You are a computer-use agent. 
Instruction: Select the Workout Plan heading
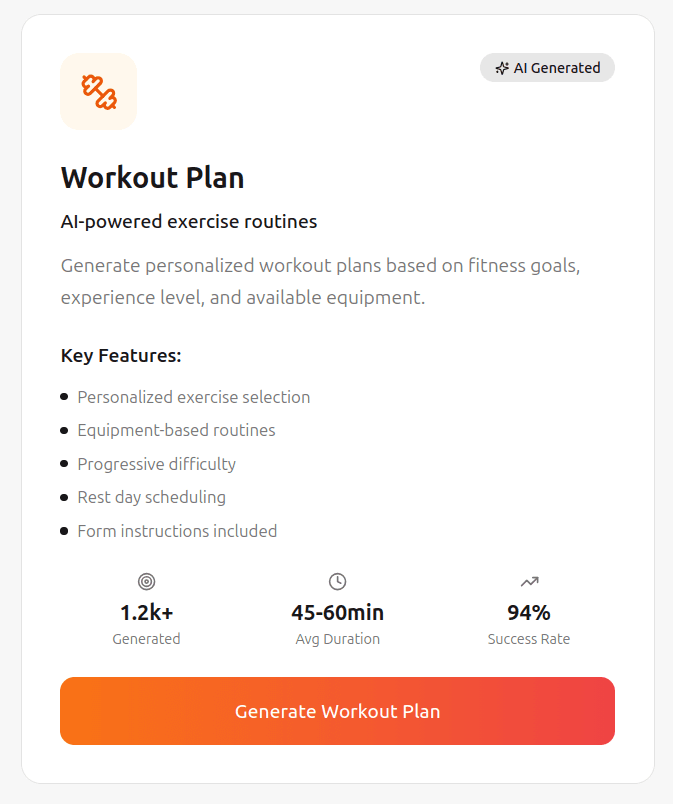(x=152, y=178)
